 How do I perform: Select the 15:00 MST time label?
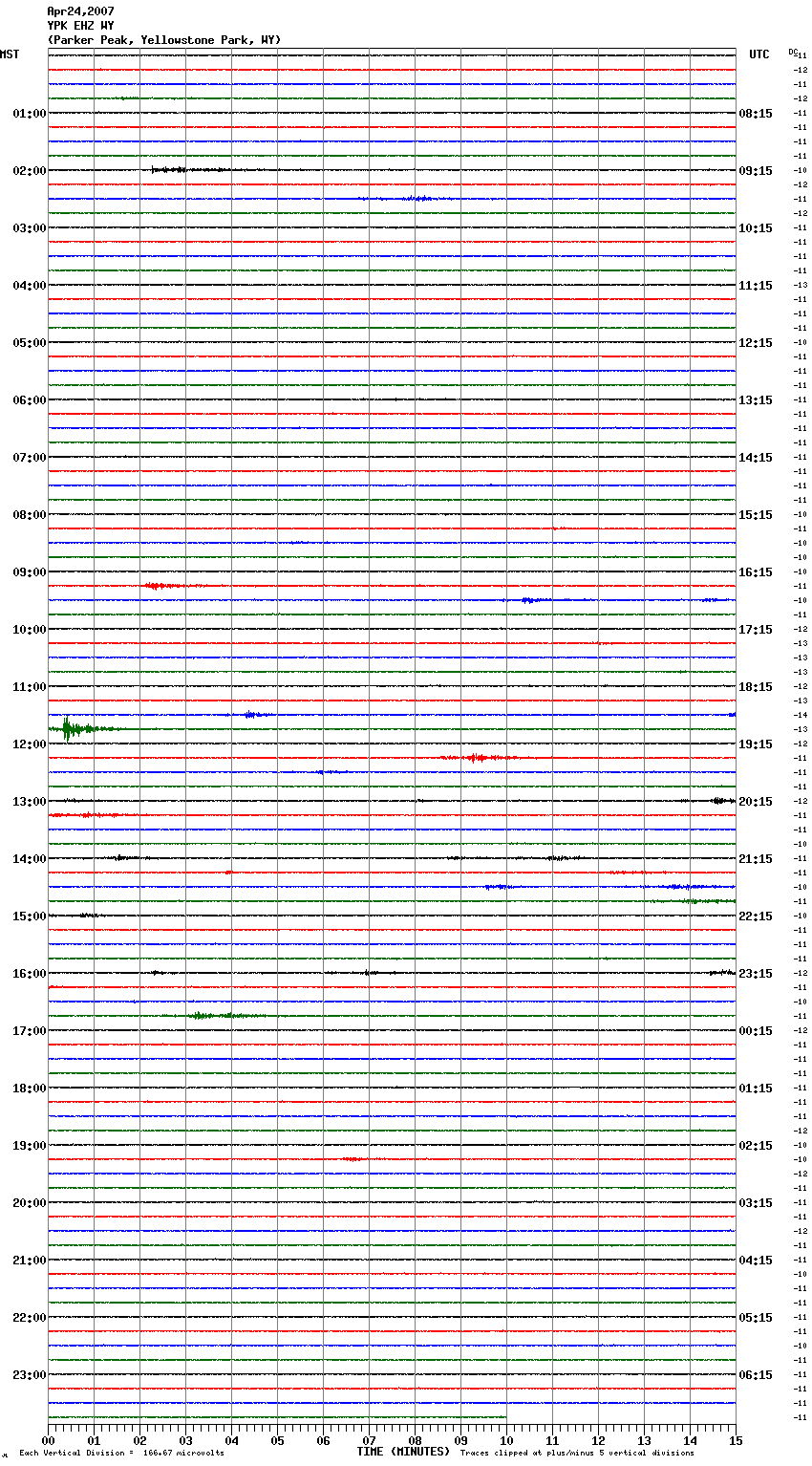[x=30, y=916]
